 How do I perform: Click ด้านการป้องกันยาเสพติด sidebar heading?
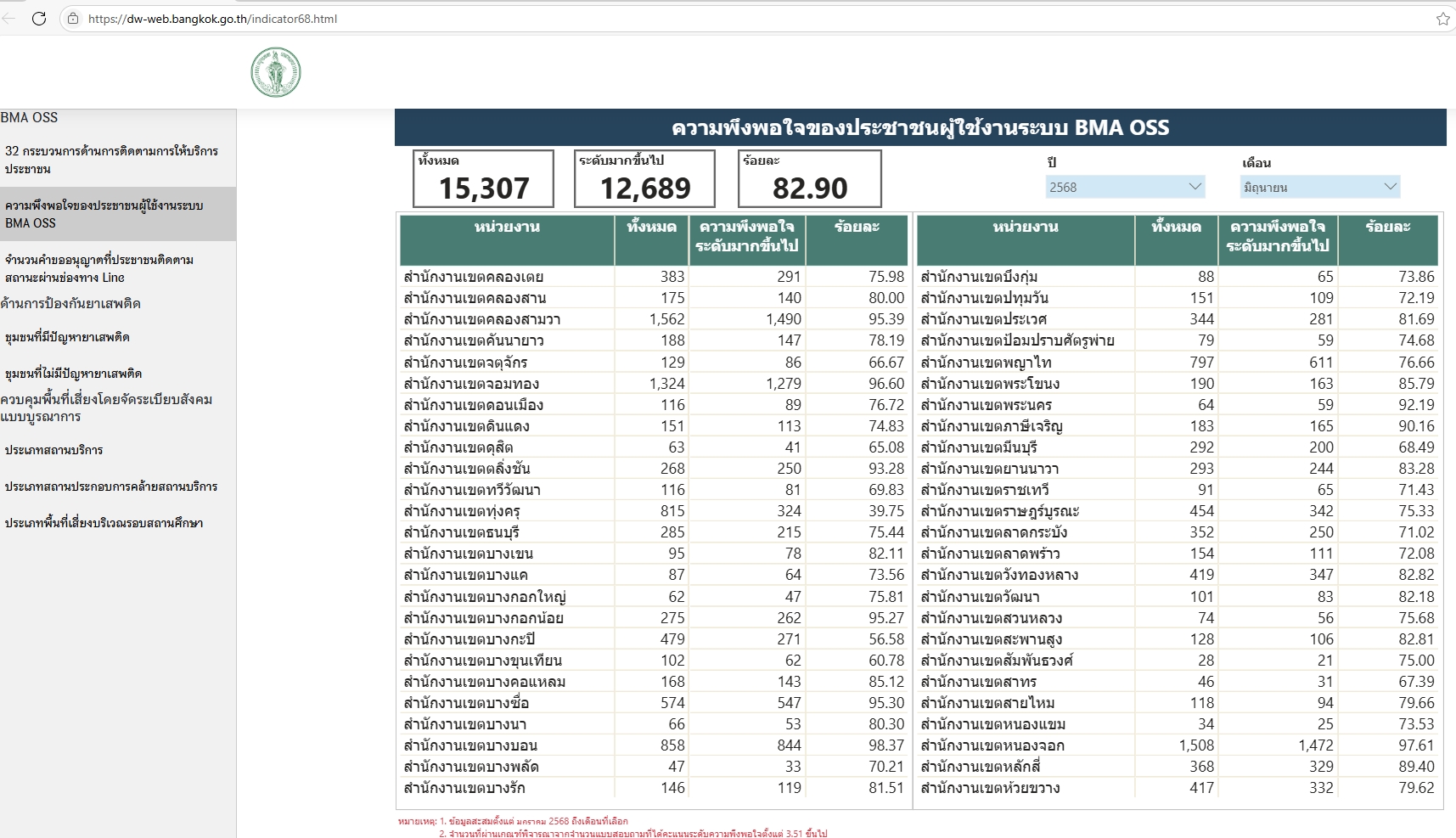(70, 304)
